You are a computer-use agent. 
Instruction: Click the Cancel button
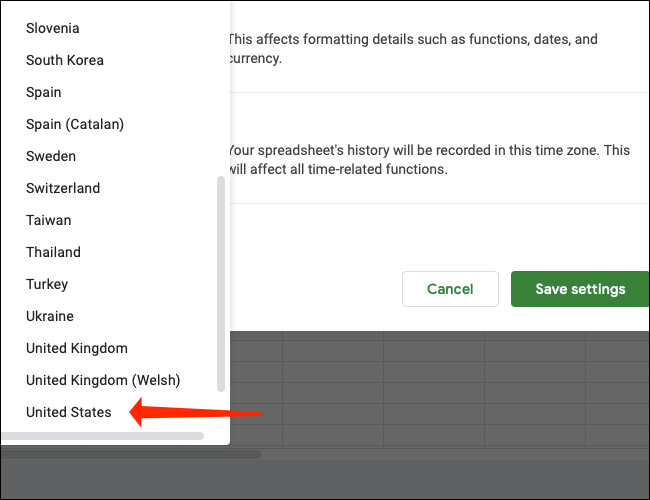[x=450, y=289]
